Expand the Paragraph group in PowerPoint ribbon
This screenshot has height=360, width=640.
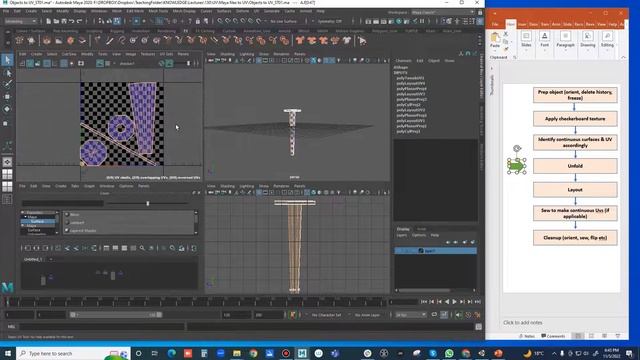tap(565, 40)
